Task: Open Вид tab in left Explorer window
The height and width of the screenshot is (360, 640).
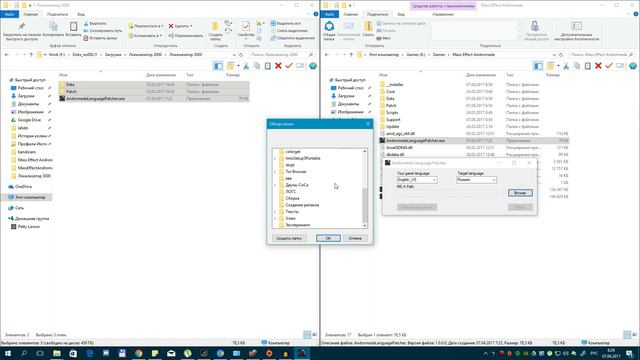Action: [x=81, y=14]
